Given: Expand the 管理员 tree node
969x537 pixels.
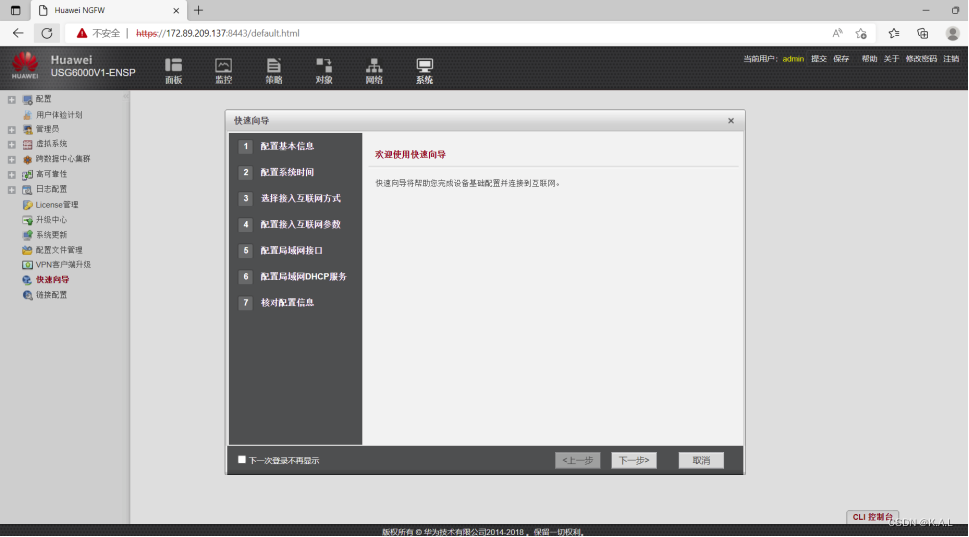Looking at the screenshot, I should (12, 129).
